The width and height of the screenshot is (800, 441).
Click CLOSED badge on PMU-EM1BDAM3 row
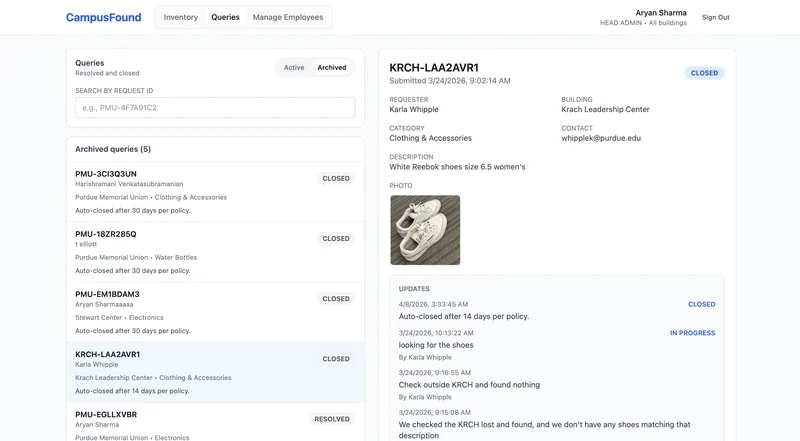point(336,299)
